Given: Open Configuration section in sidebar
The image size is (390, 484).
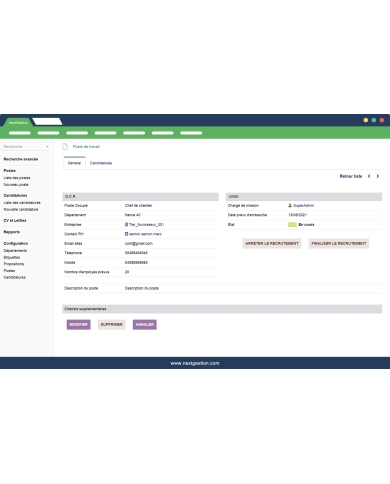Looking at the screenshot, I should pos(16,243).
